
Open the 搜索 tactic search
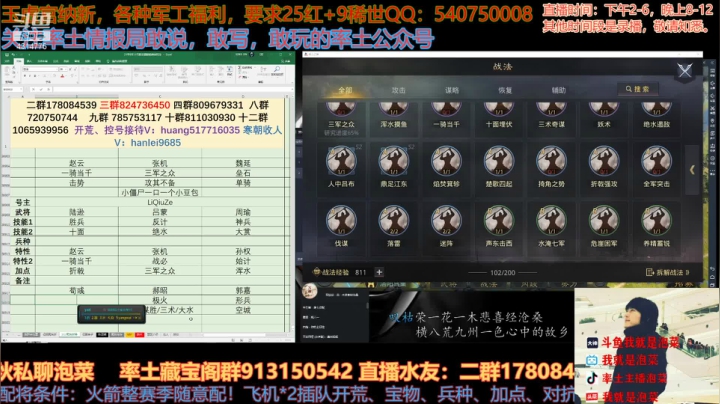tap(638, 89)
